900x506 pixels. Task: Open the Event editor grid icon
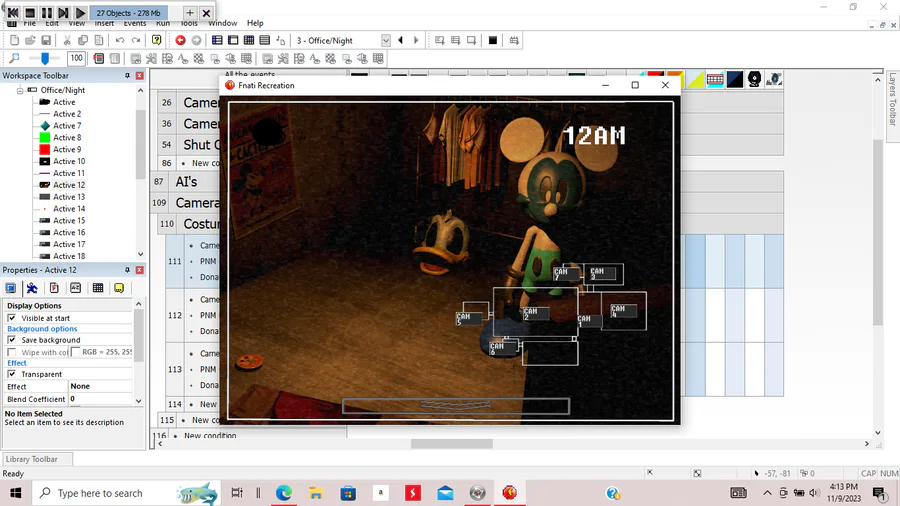[249, 40]
